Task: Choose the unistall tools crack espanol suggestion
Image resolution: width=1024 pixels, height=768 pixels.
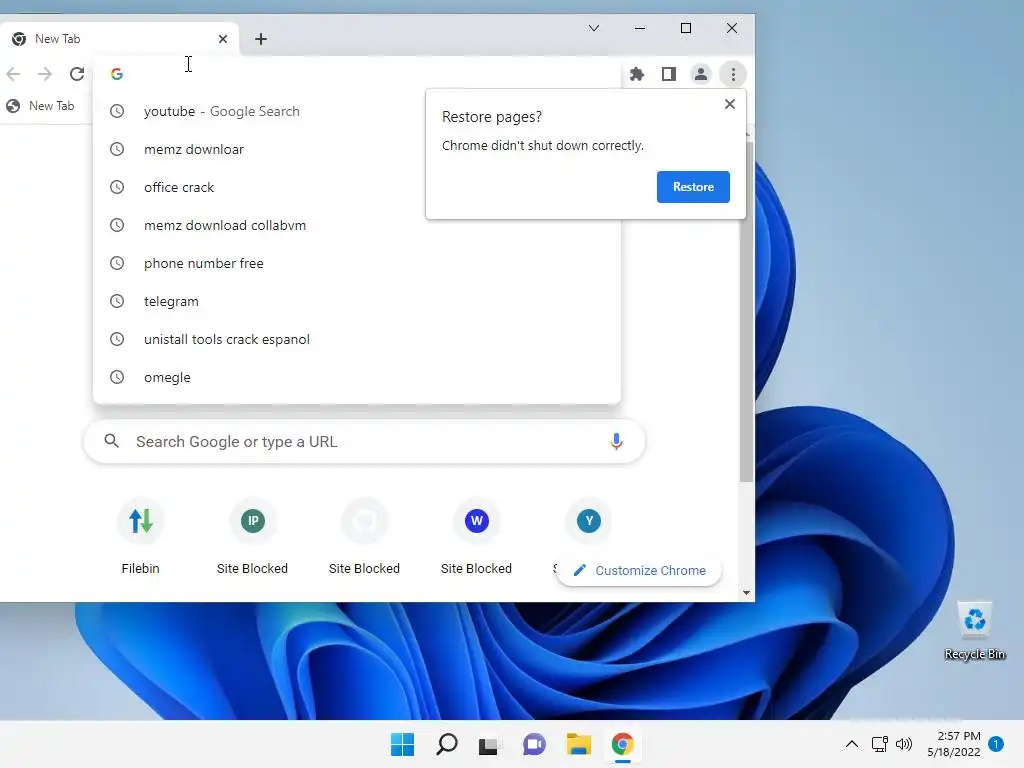Action: click(x=357, y=339)
